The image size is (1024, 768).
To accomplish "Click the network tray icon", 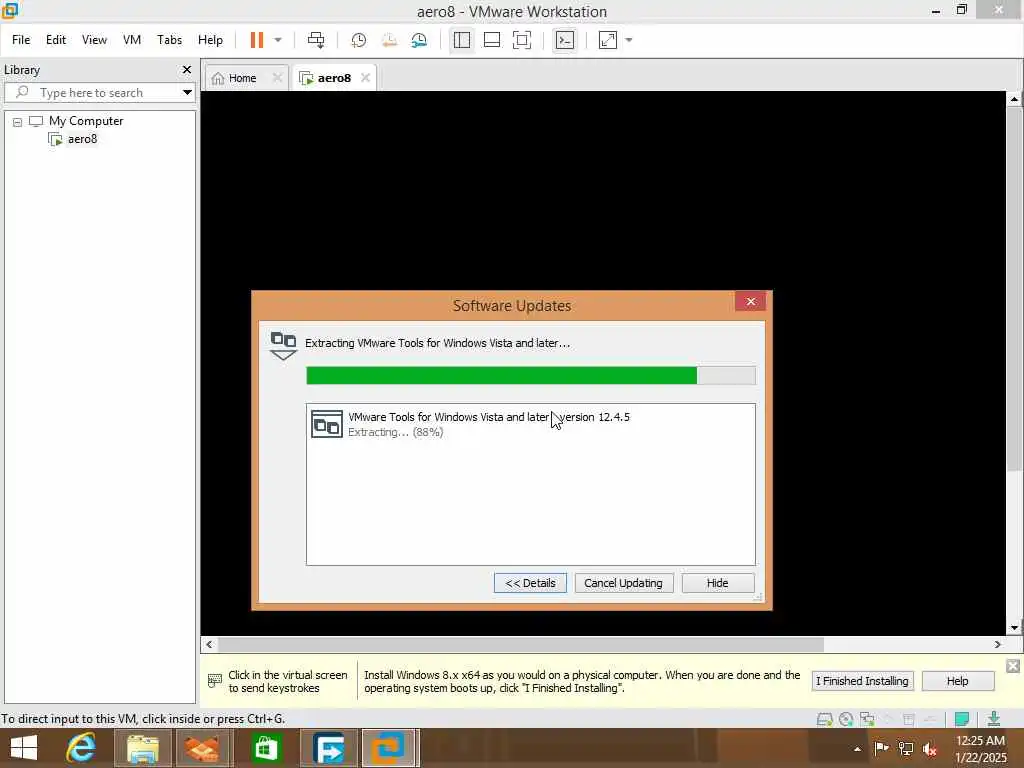I will coord(906,748).
